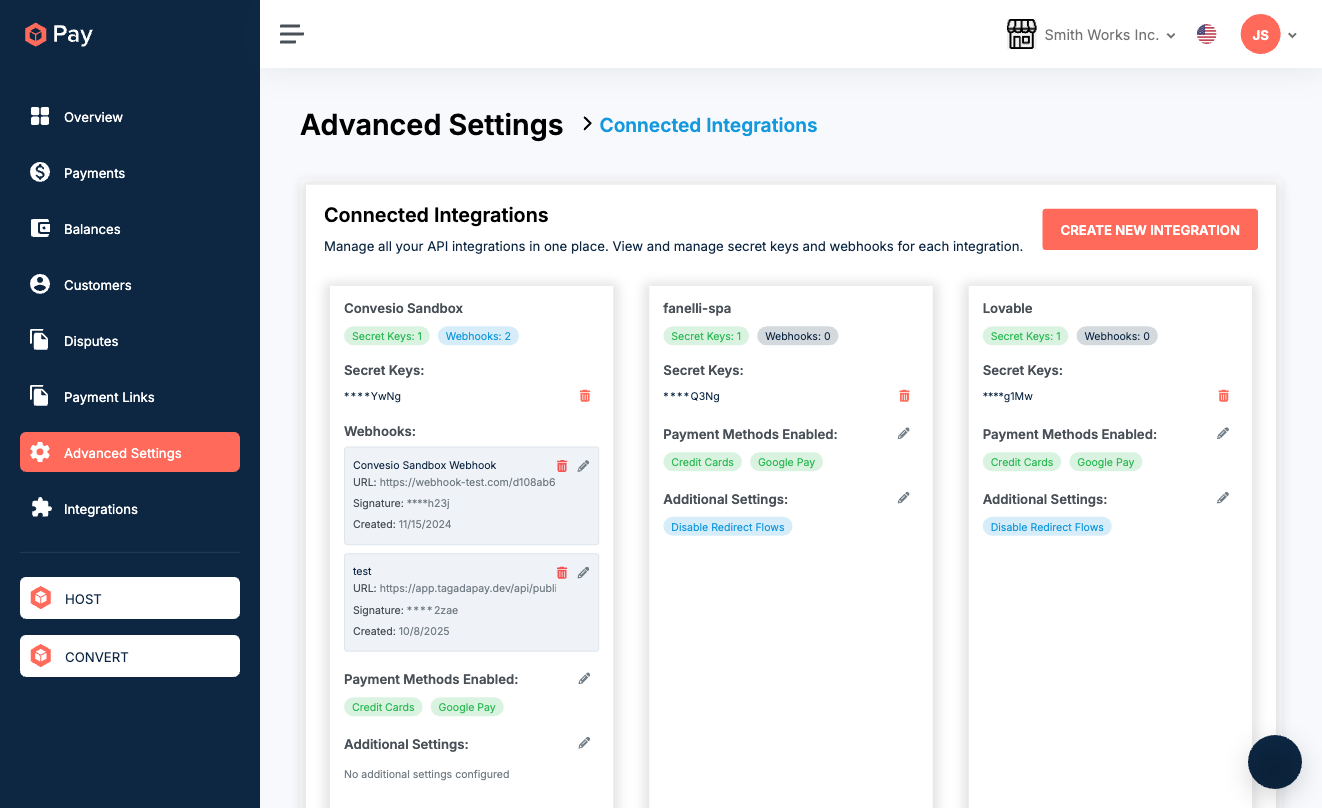This screenshot has width=1322, height=808.
Task: Click the Lovable card title
Action: [x=1008, y=308]
